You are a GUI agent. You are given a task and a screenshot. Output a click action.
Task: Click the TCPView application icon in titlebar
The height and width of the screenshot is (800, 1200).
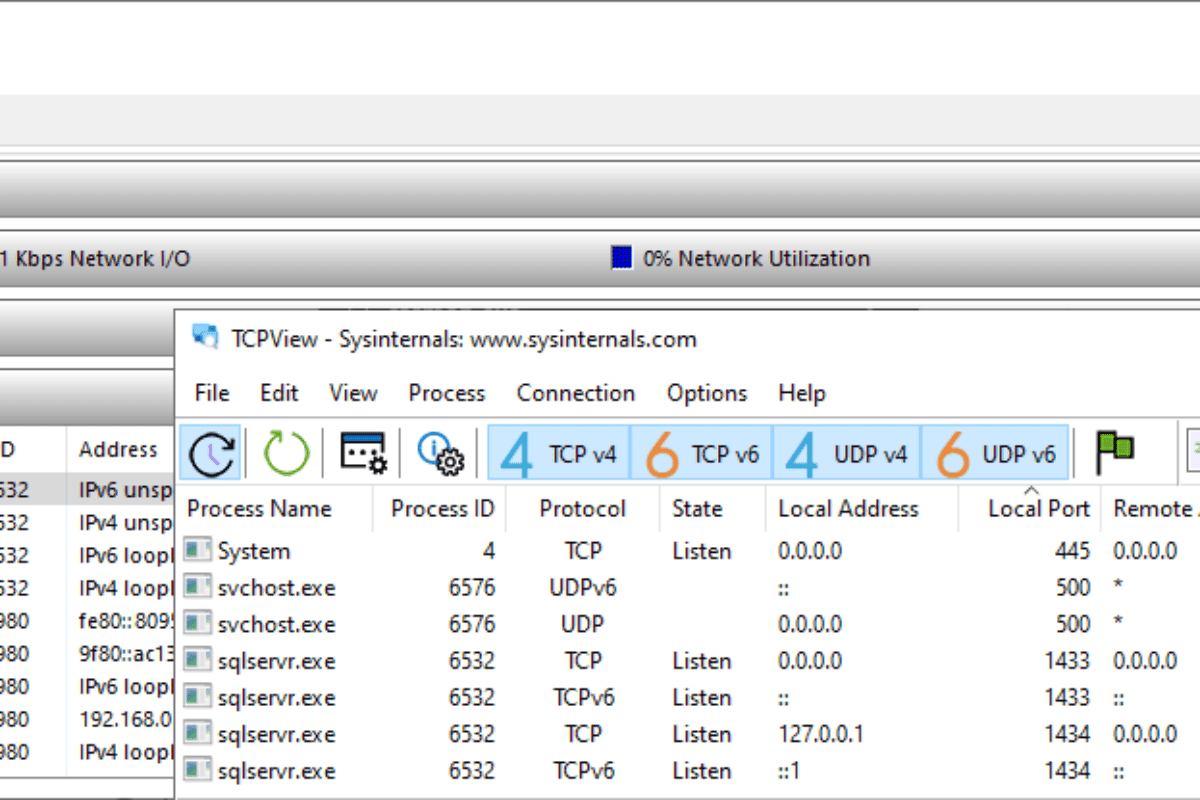click(207, 338)
